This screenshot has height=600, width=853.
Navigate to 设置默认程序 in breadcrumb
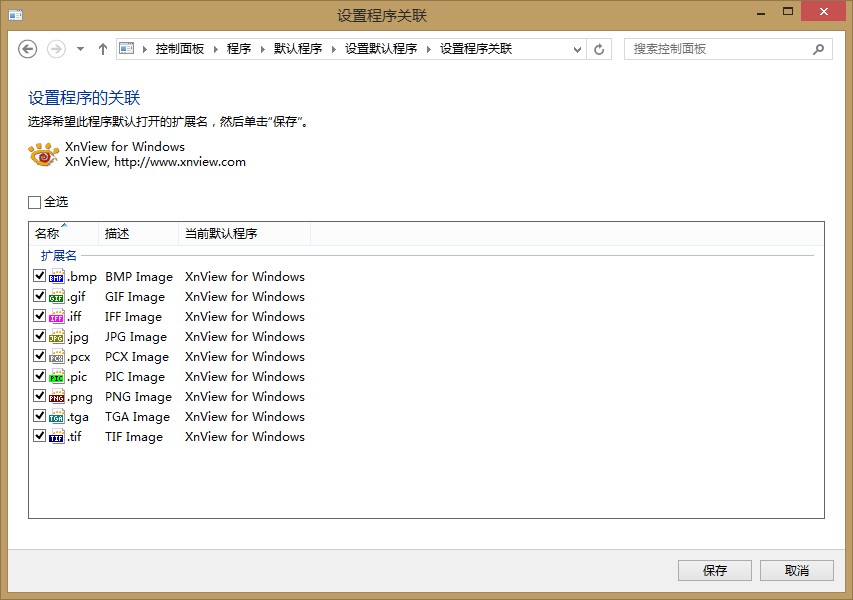coord(381,49)
